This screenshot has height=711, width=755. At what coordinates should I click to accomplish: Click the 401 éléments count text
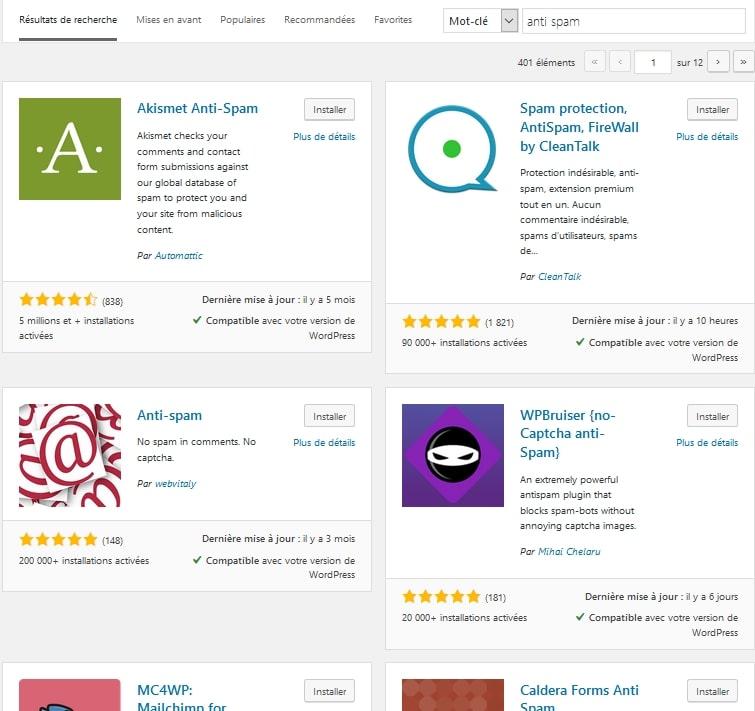pyautogui.click(x=547, y=63)
